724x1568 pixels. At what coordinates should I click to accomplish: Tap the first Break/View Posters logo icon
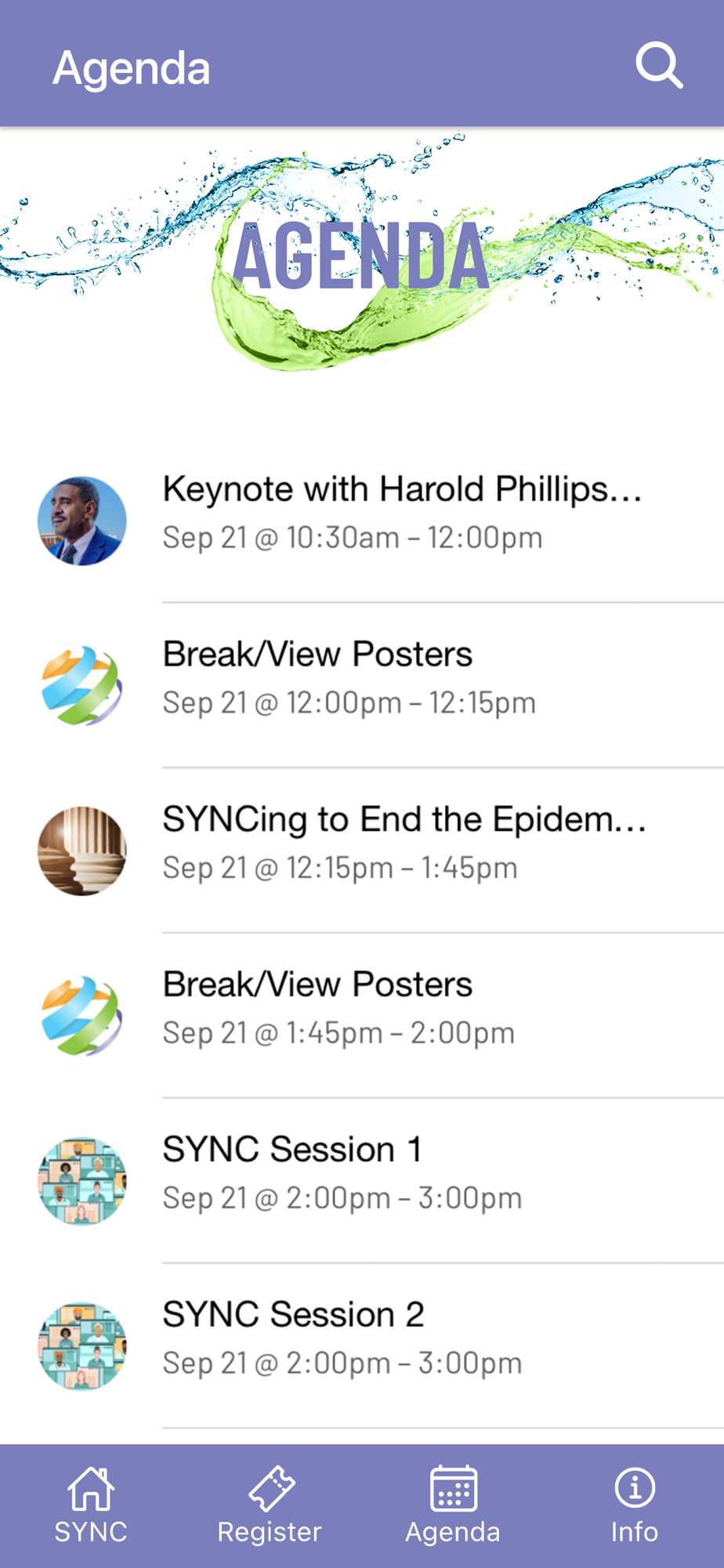pos(82,686)
